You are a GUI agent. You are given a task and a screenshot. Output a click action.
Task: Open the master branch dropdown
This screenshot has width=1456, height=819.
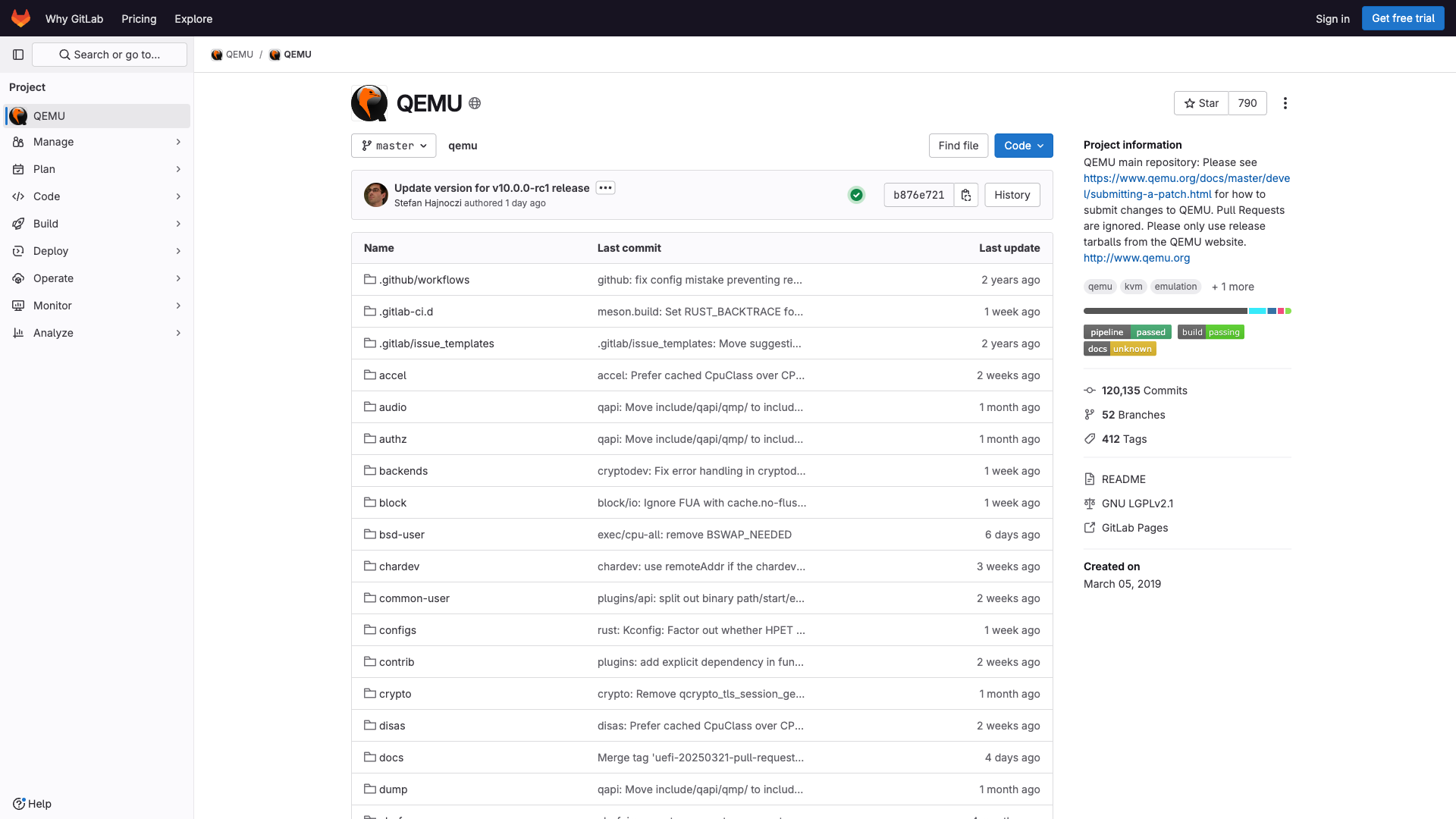tap(394, 146)
